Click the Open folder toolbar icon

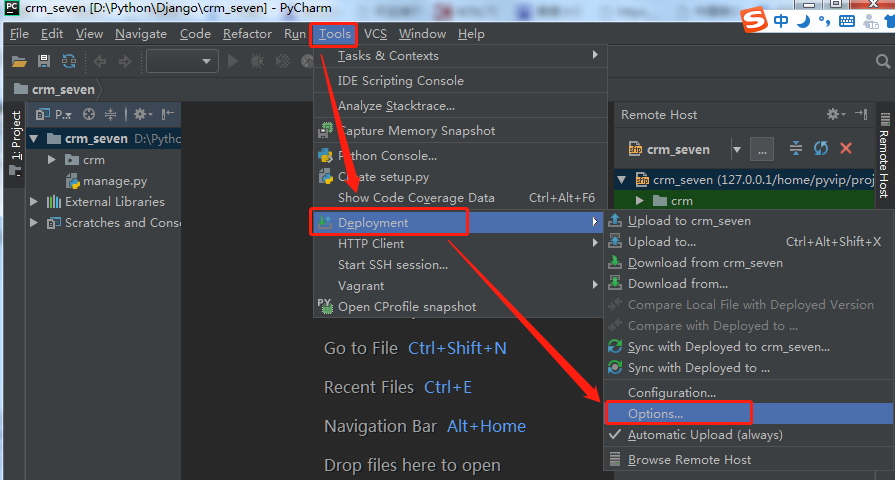tap(19, 61)
